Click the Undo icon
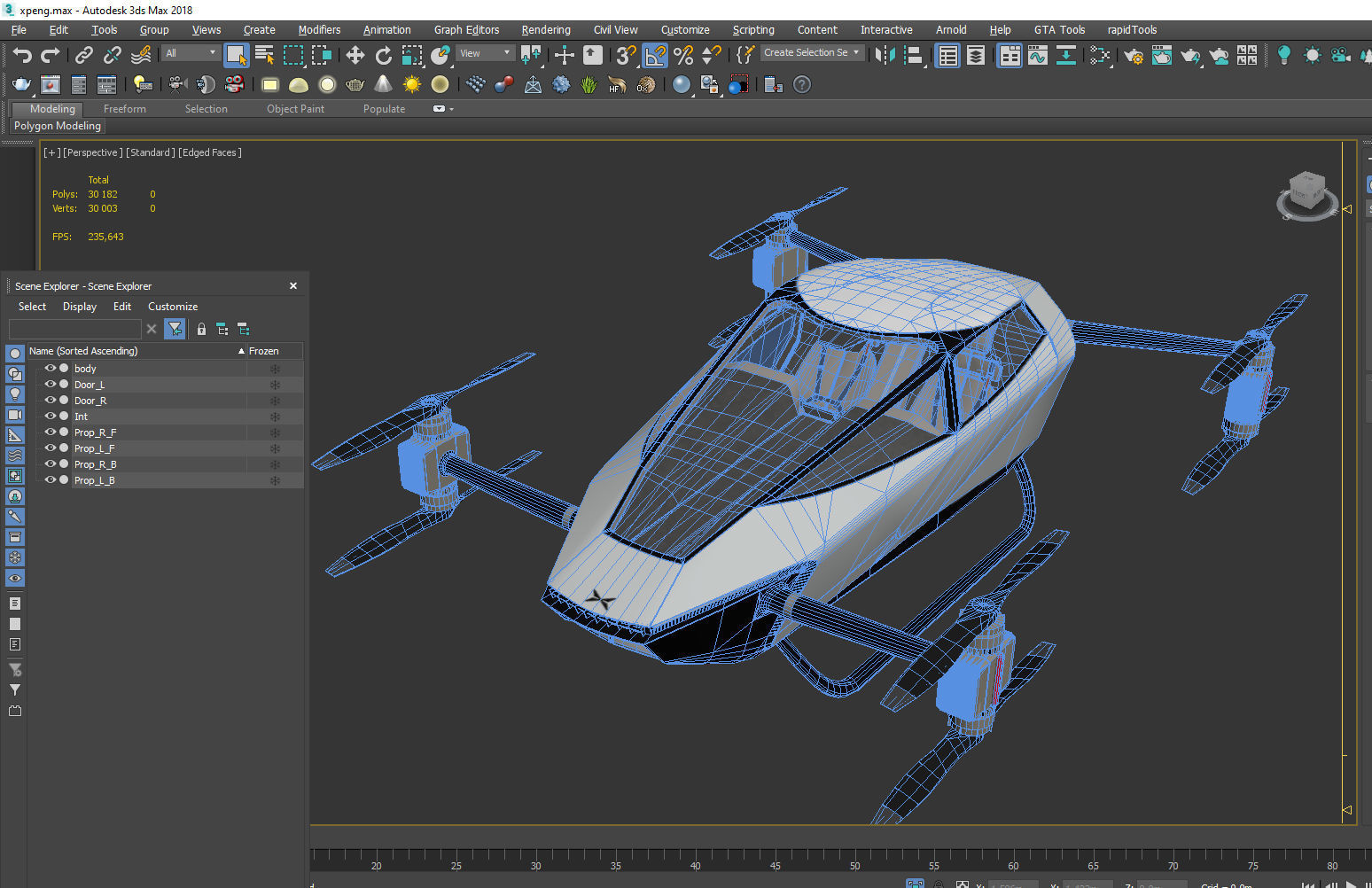The image size is (1372, 888). 22,55
